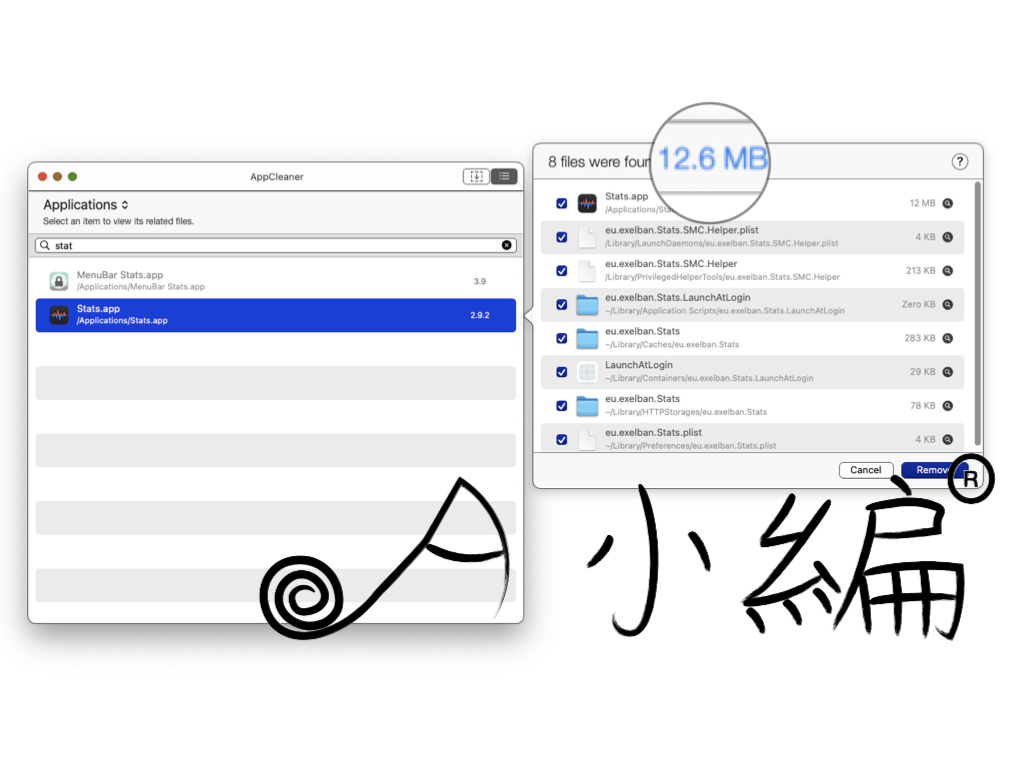
Task: Deselect eu.exelban.Stats.LaunchAtLogin folder checkbox
Action: 562,304
